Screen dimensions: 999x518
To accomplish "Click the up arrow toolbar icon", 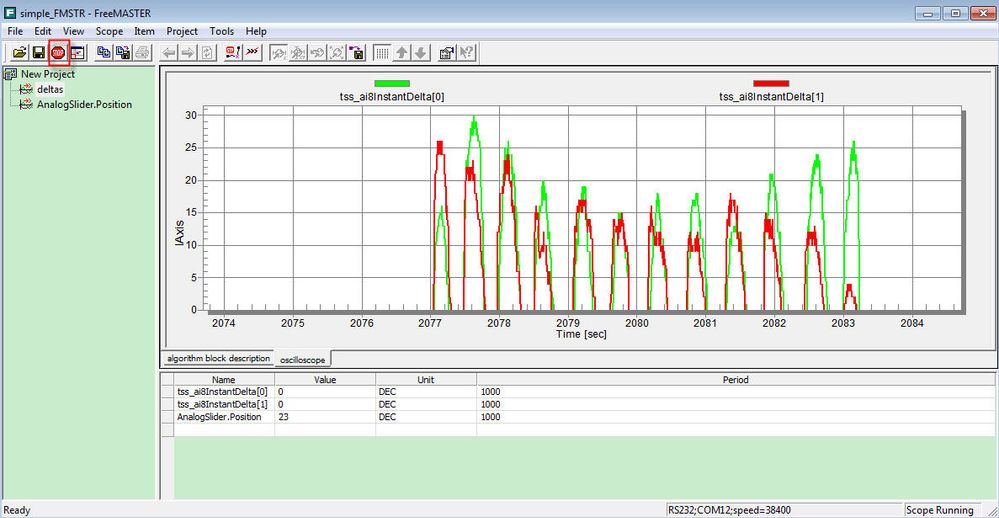I will coord(401,52).
